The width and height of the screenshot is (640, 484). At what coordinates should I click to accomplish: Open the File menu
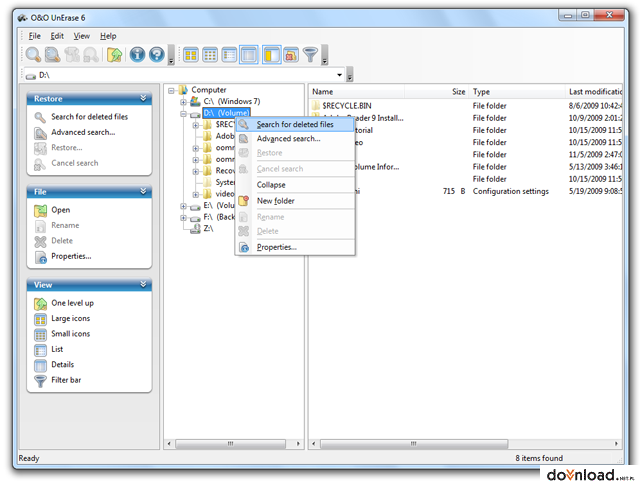point(34,36)
